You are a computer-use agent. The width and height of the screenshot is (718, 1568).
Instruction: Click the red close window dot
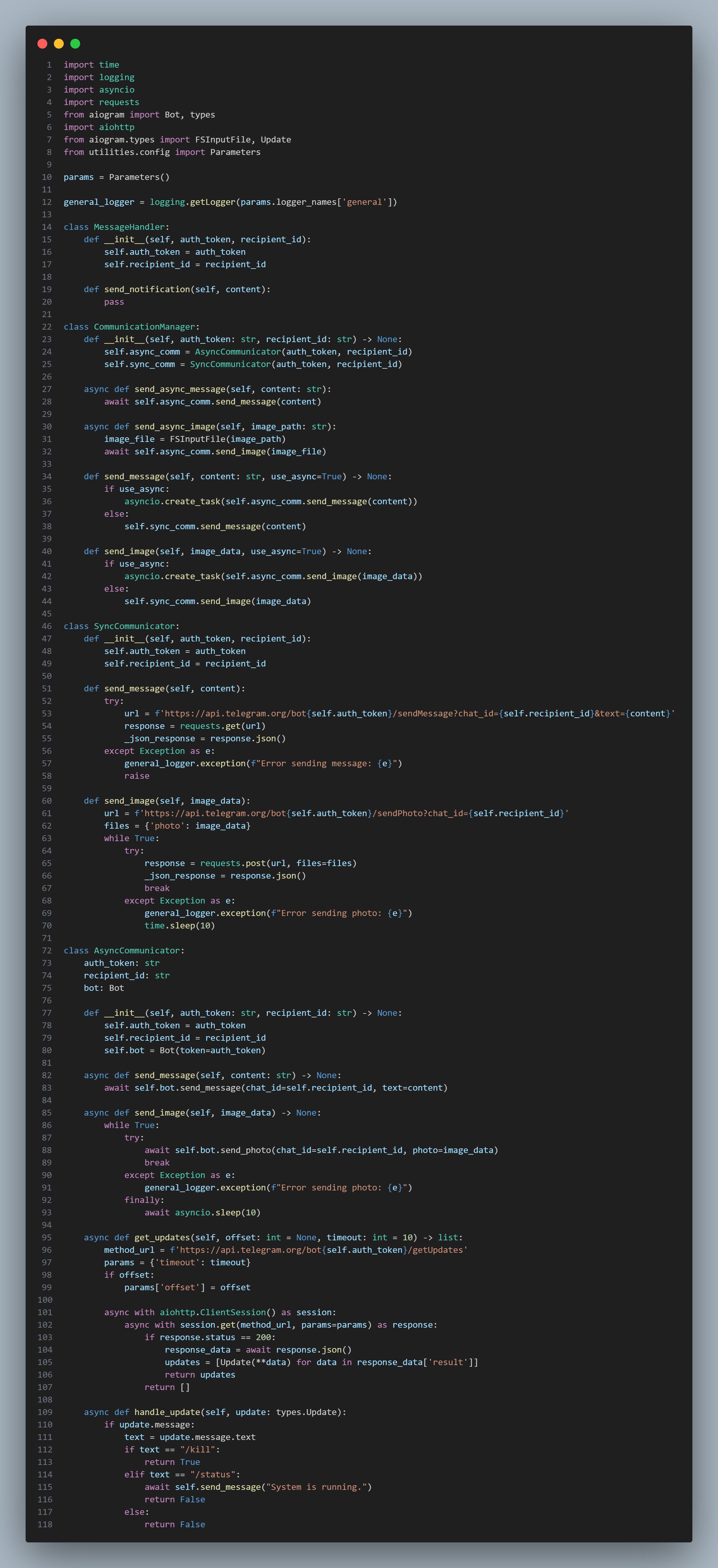42,43
